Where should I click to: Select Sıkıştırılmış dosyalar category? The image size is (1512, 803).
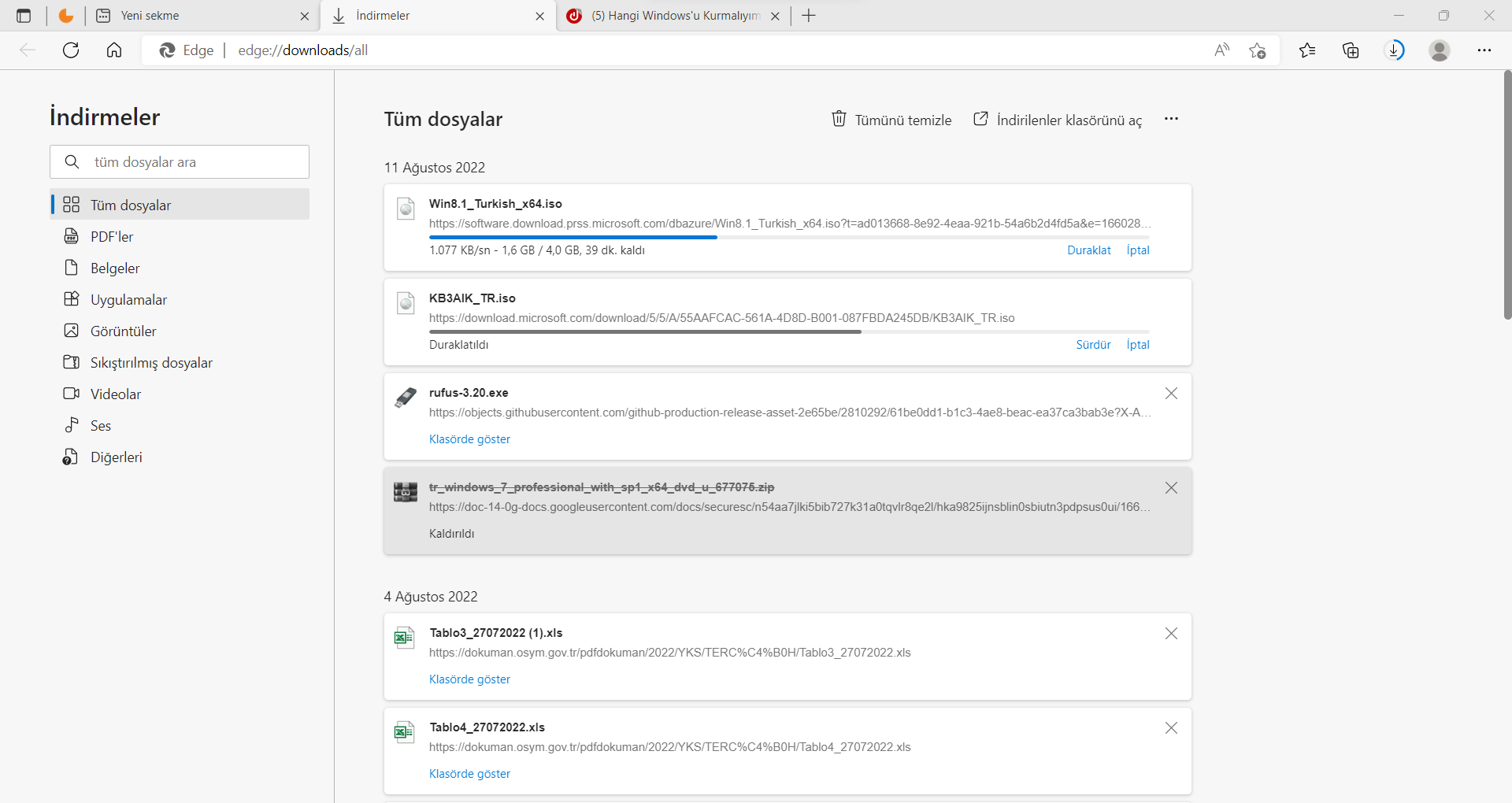point(151,363)
